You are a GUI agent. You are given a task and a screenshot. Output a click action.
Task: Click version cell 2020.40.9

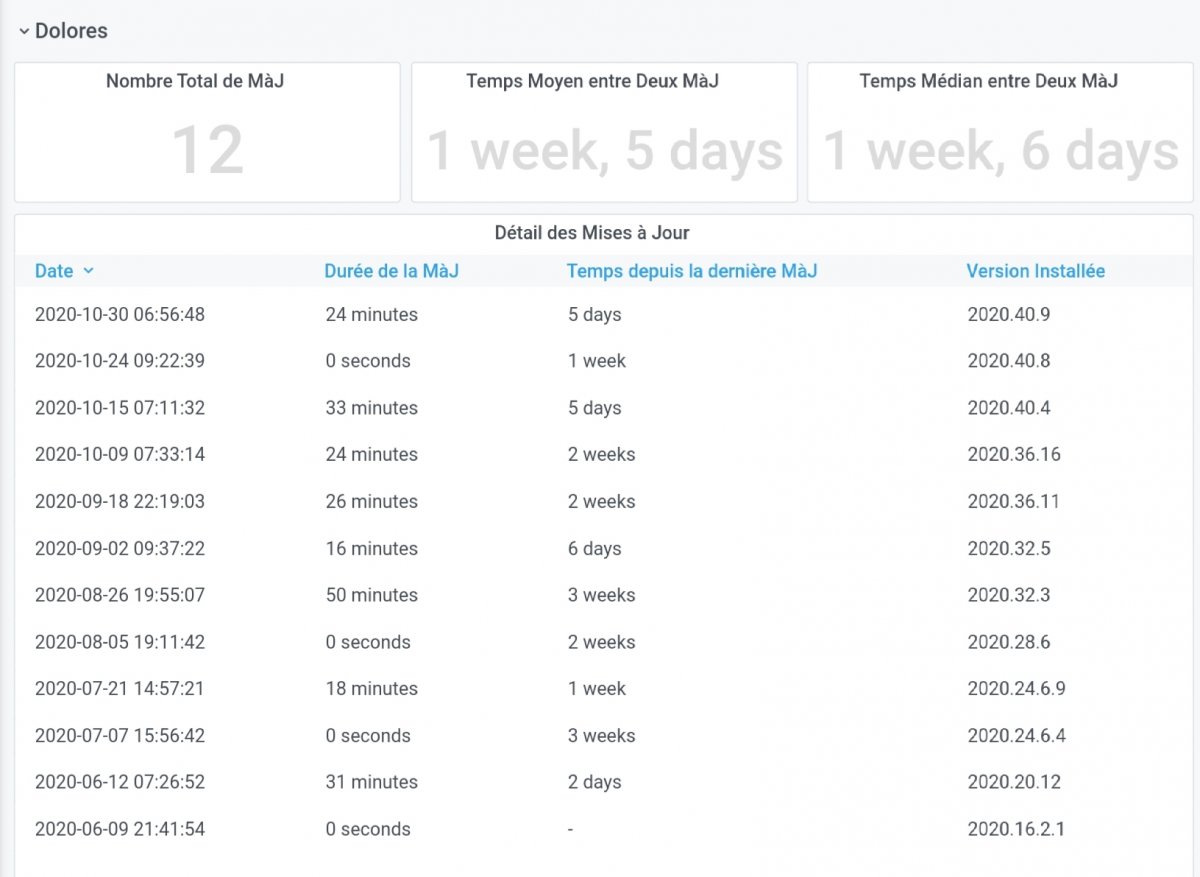[x=1009, y=314]
